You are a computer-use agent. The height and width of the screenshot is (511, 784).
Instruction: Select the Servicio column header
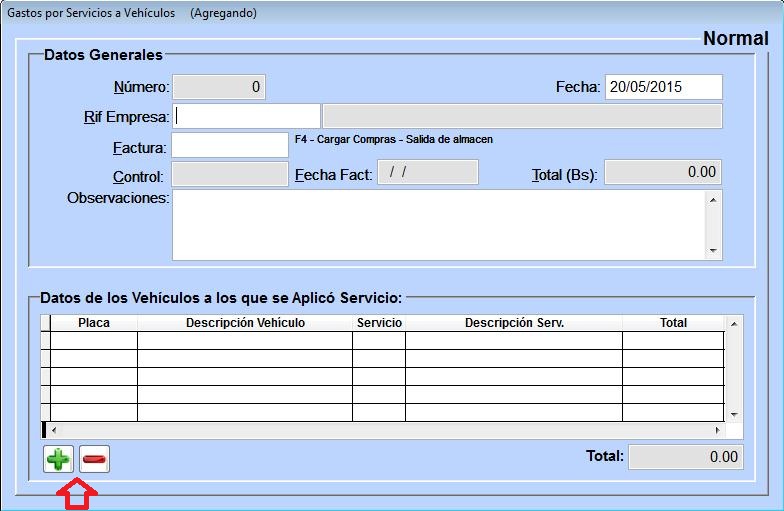click(x=379, y=323)
